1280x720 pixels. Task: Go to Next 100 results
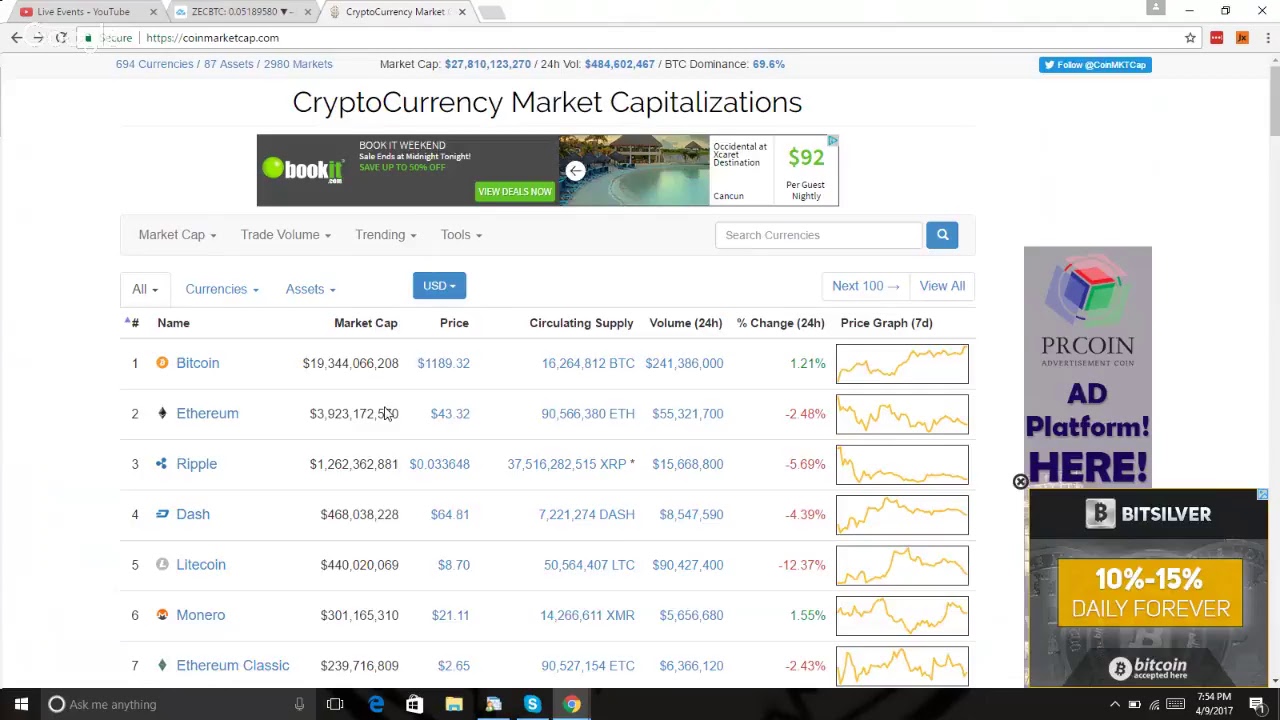(866, 286)
